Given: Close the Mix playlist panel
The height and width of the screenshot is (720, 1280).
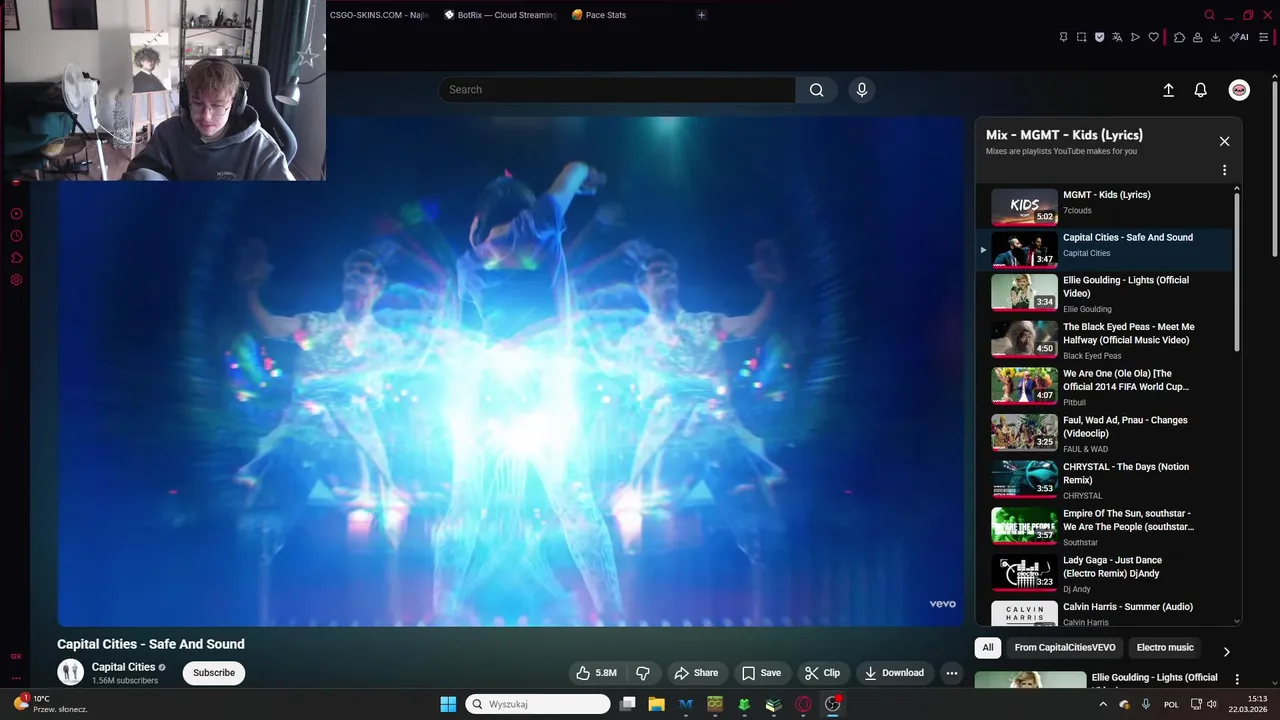Looking at the screenshot, I should pyautogui.click(x=1224, y=141).
